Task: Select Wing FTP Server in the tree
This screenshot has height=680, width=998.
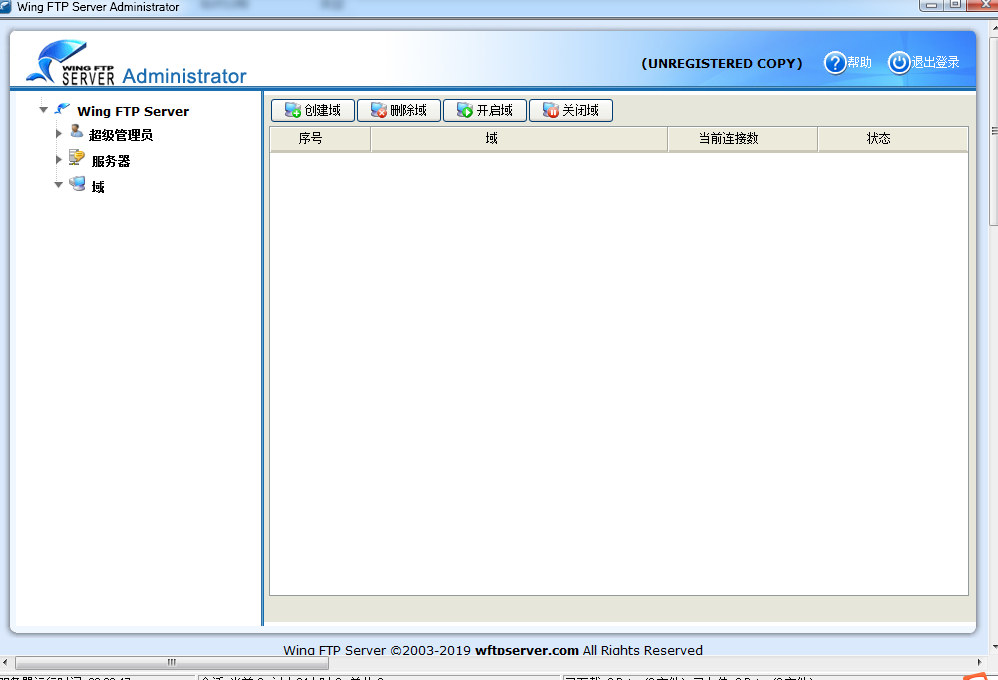Action: coord(133,111)
